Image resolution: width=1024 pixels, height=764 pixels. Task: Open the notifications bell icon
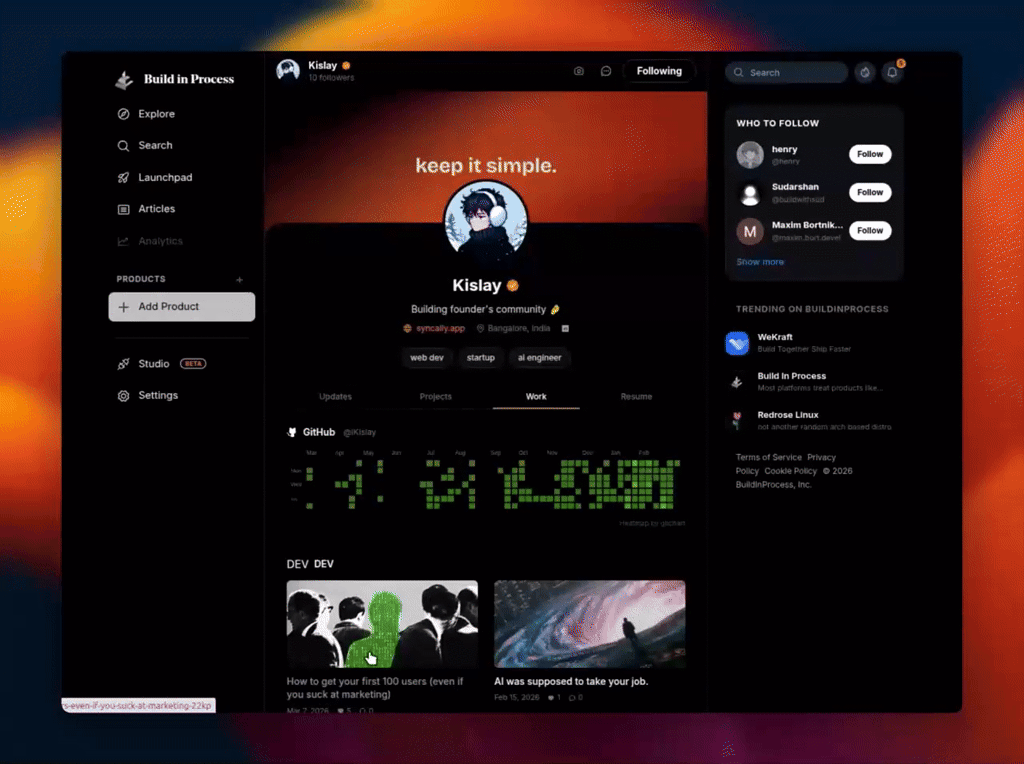pos(892,72)
